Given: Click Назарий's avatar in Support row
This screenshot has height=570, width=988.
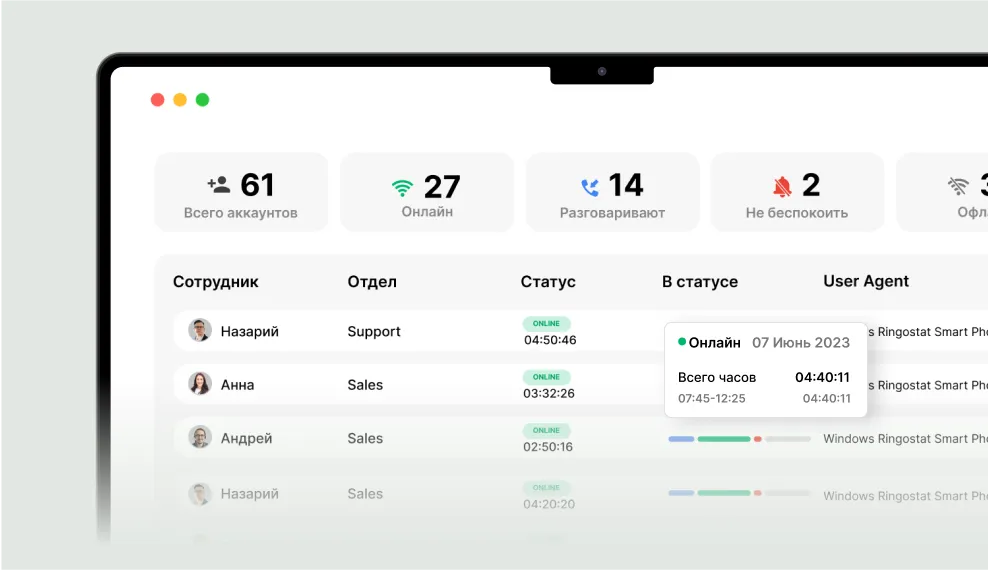Looking at the screenshot, I should click(x=200, y=331).
